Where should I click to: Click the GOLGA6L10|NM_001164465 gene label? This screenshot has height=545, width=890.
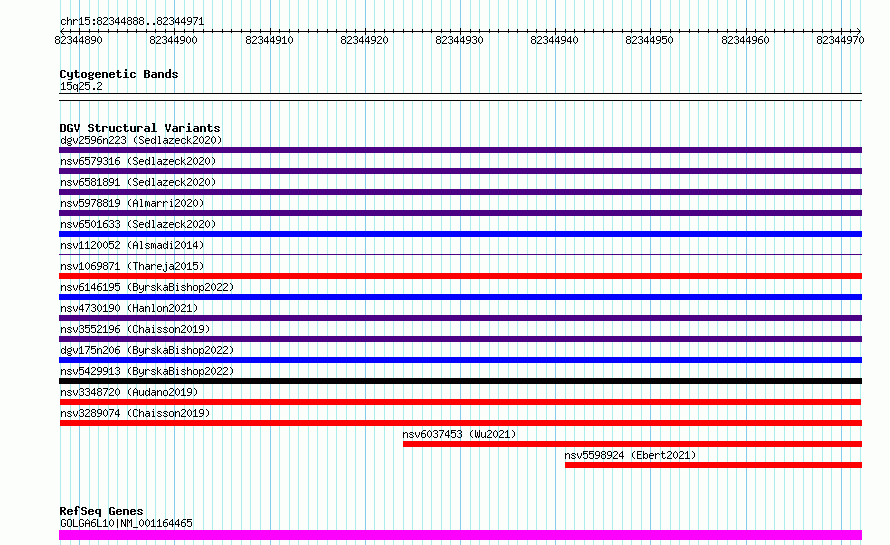pos(126,523)
